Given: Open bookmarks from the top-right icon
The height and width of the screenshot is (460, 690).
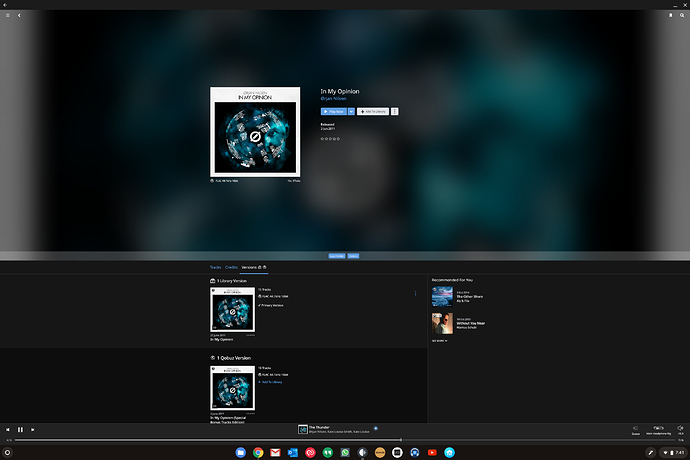Looking at the screenshot, I should pos(671,15).
